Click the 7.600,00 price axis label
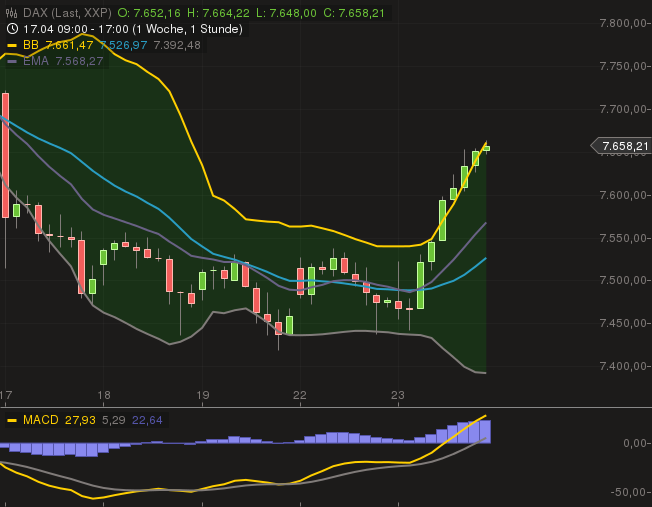The height and width of the screenshot is (507, 652). pyautogui.click(x=623, y=195)
